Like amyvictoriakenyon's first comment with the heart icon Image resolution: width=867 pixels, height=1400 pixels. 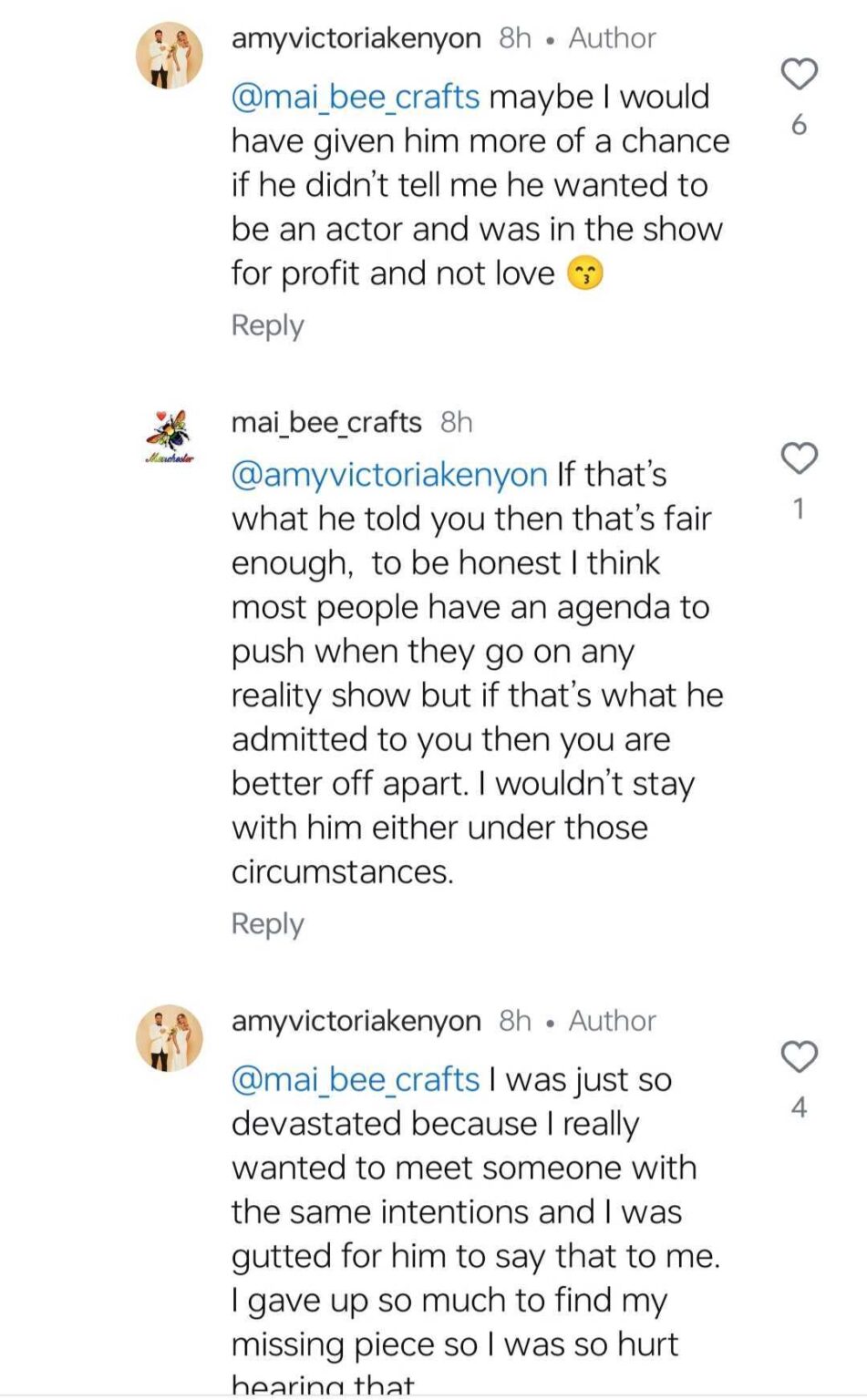801,73
